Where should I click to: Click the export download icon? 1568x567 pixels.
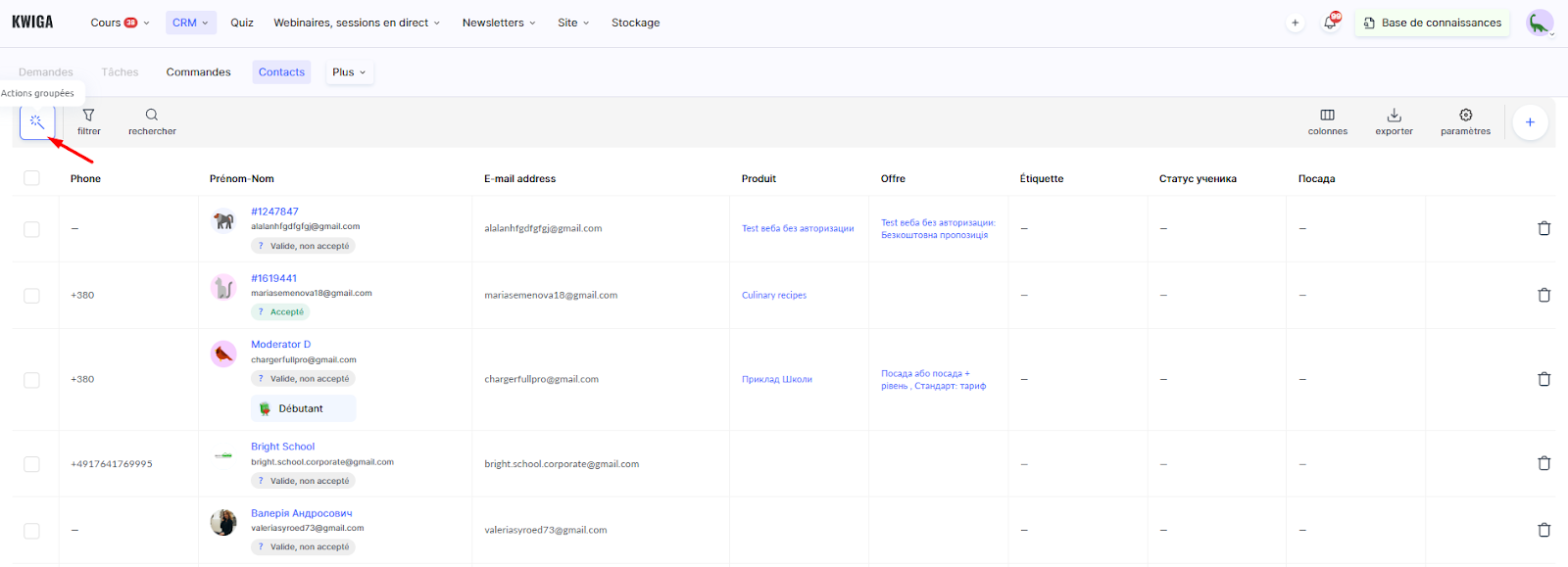pyautogui.click(x=1394, y=116)
